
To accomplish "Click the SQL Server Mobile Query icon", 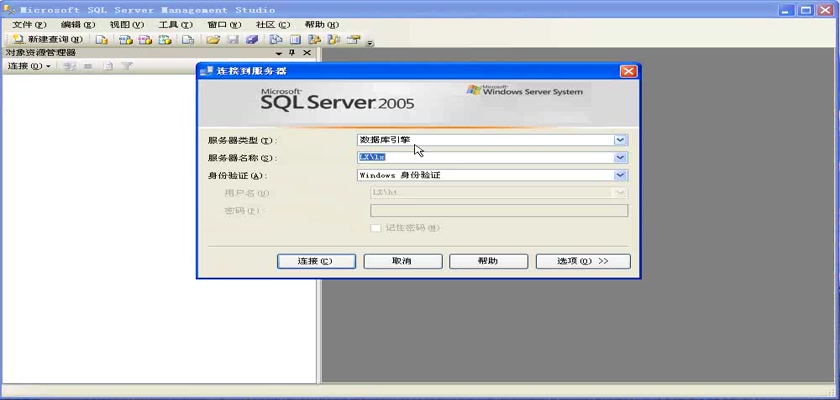I will pyautogui.click(x=188, y=40).
